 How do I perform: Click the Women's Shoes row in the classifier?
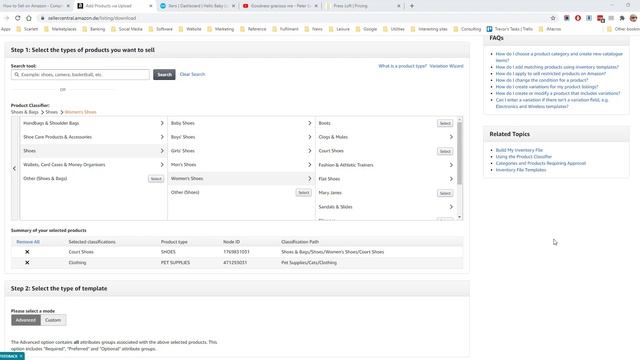point(241,178)
